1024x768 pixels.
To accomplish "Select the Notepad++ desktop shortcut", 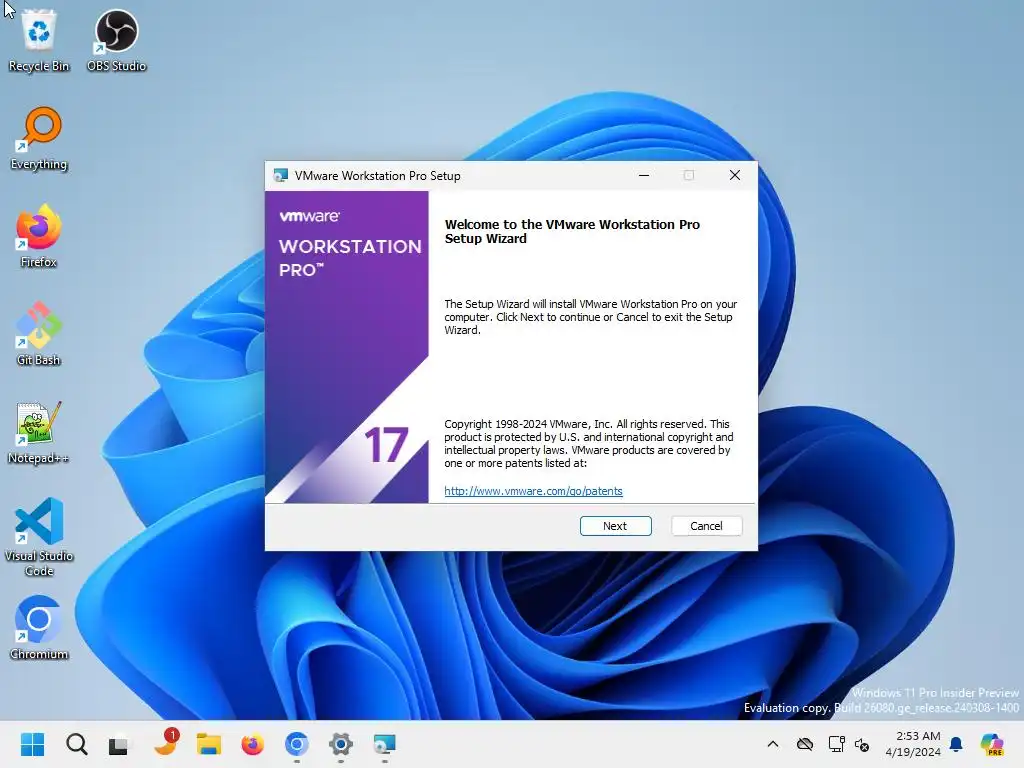I will coord(39,432).
